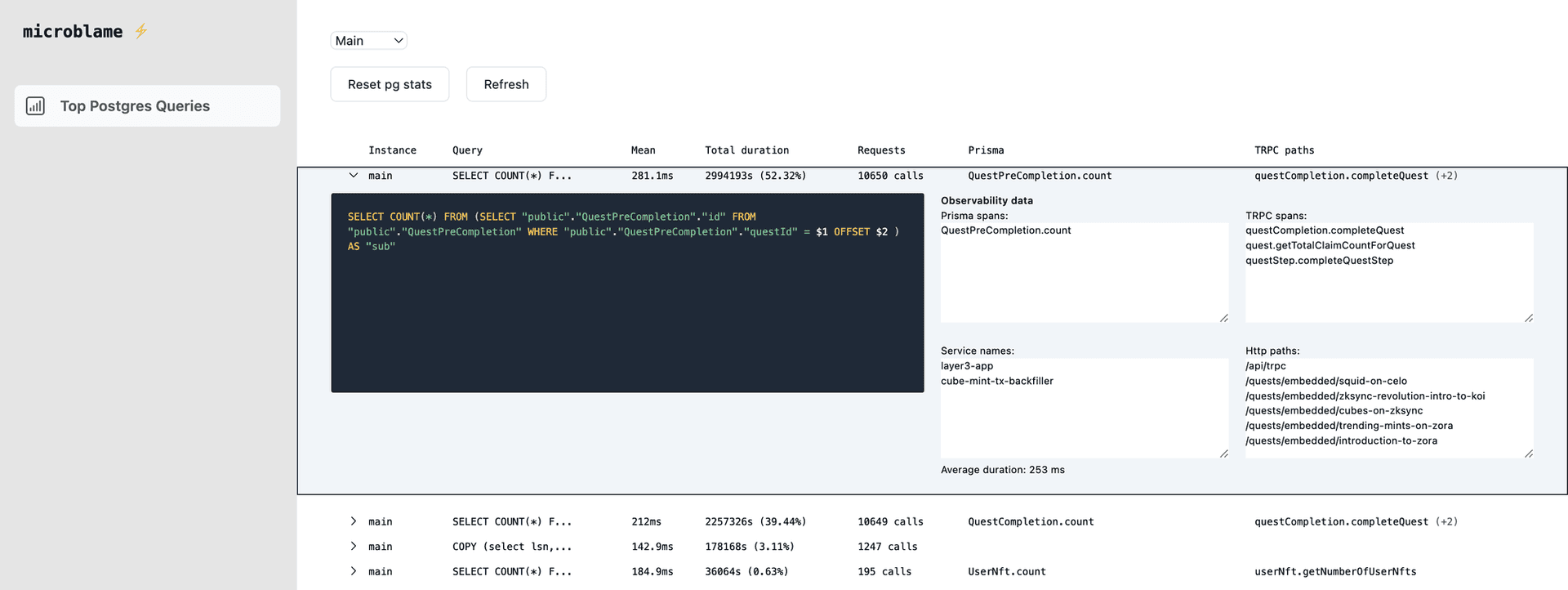Expand the COPY (select lsn query row
1568x590 pixels.
354,547
